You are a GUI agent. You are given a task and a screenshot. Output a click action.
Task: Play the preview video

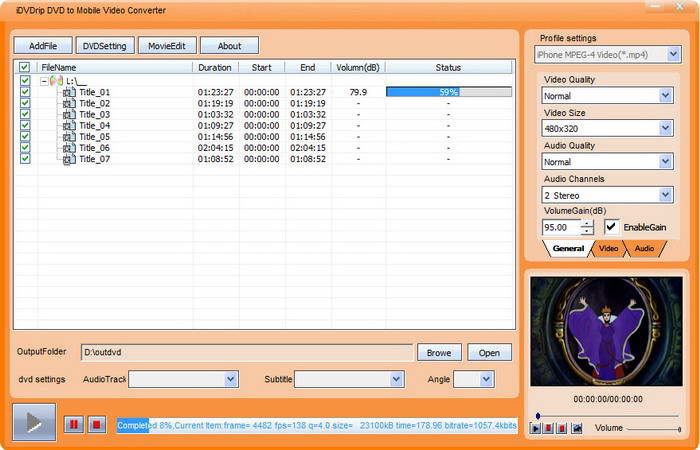pos(535,429)
